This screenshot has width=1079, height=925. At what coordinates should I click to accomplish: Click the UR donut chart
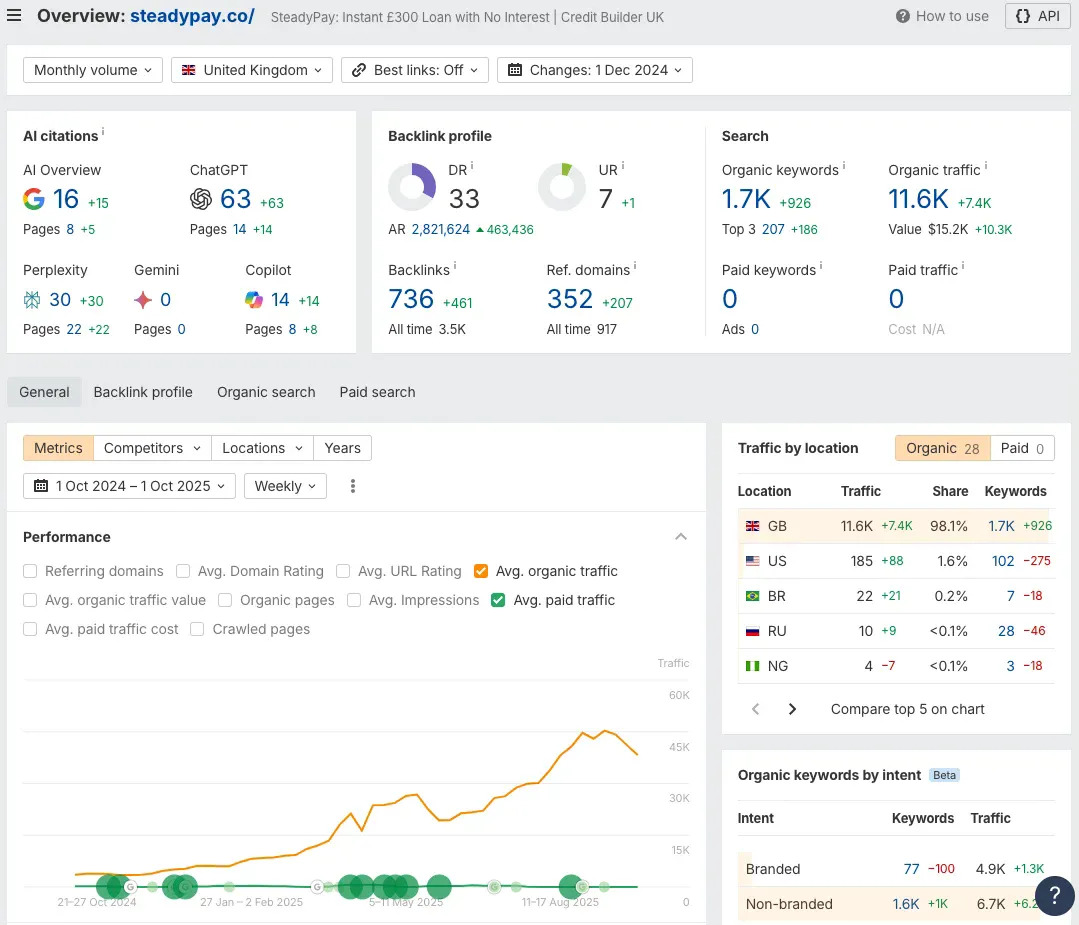(562, 187)
